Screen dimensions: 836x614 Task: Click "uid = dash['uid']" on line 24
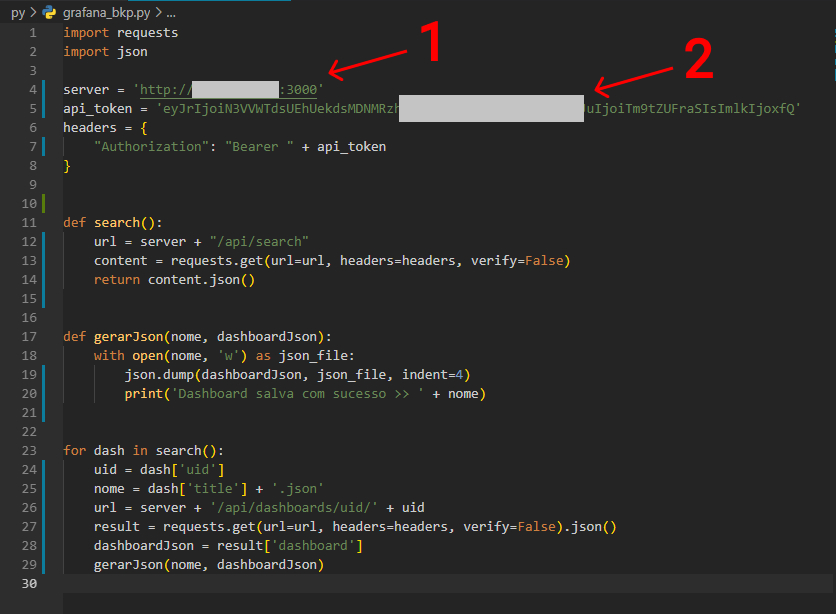159,470
